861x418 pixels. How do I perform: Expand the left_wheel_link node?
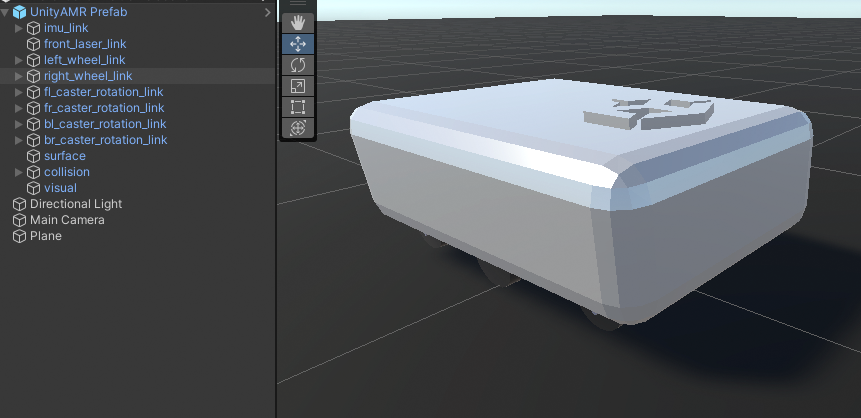point(19,60)
